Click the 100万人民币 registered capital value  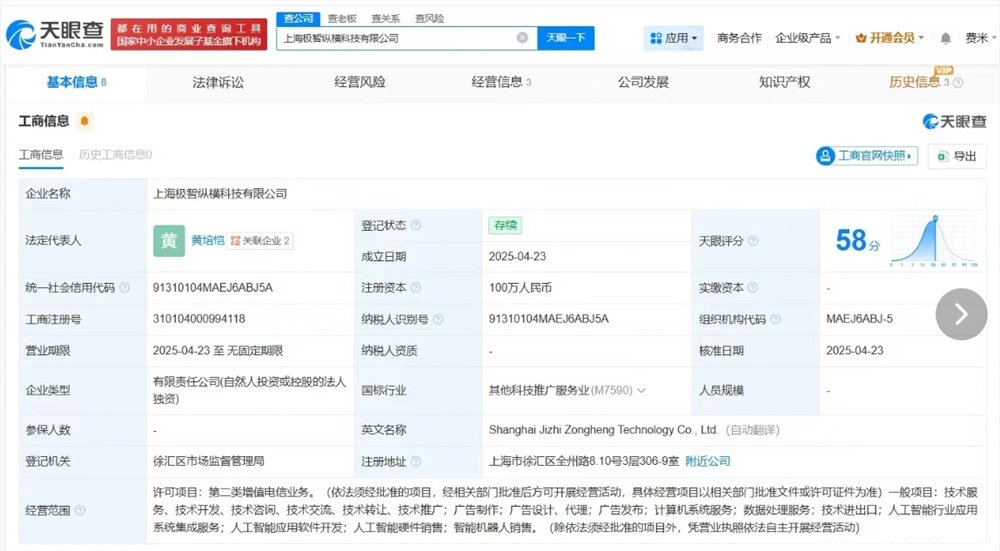point(520,288)
